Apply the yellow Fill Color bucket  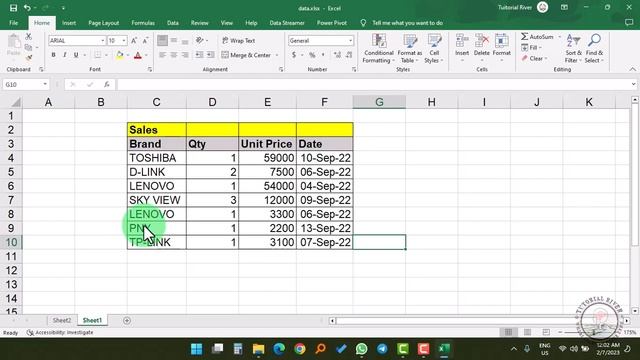point(120,55)
